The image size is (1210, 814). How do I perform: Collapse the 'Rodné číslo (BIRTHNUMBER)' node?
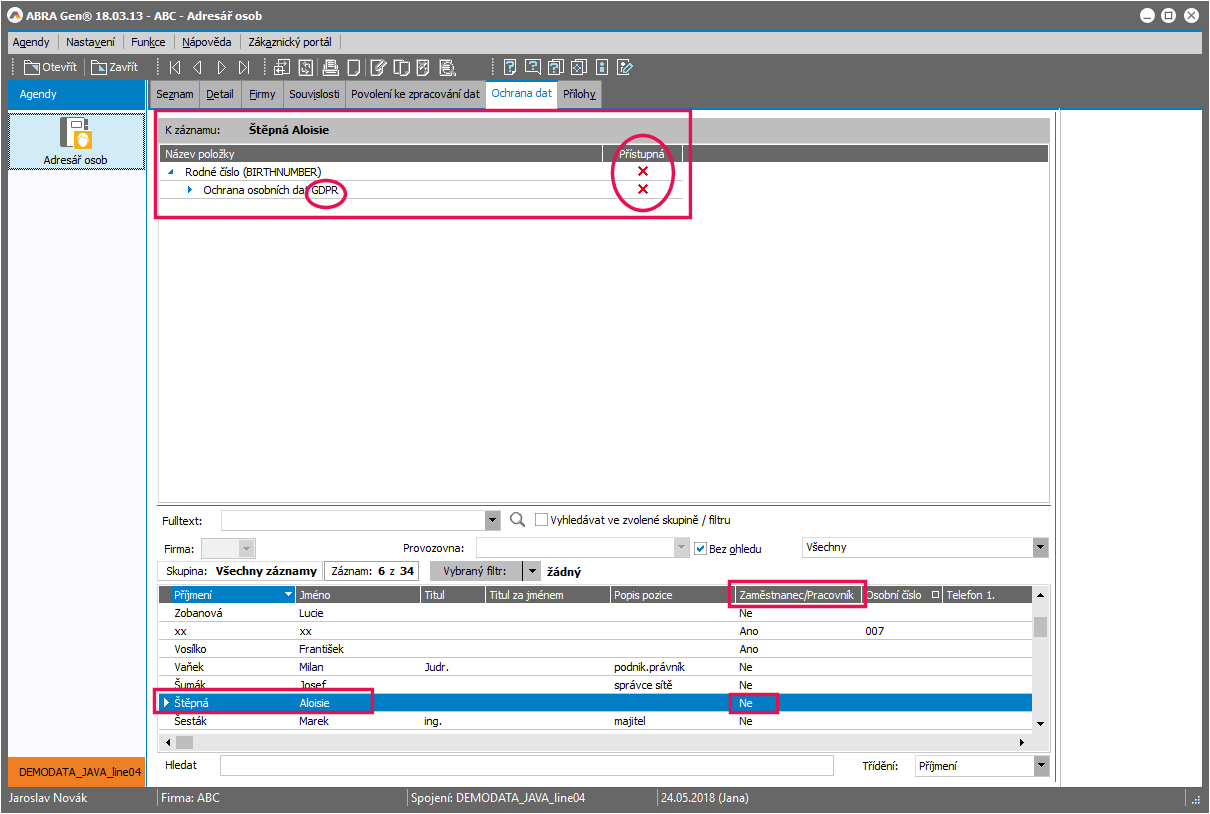click(x=172, y=172)
